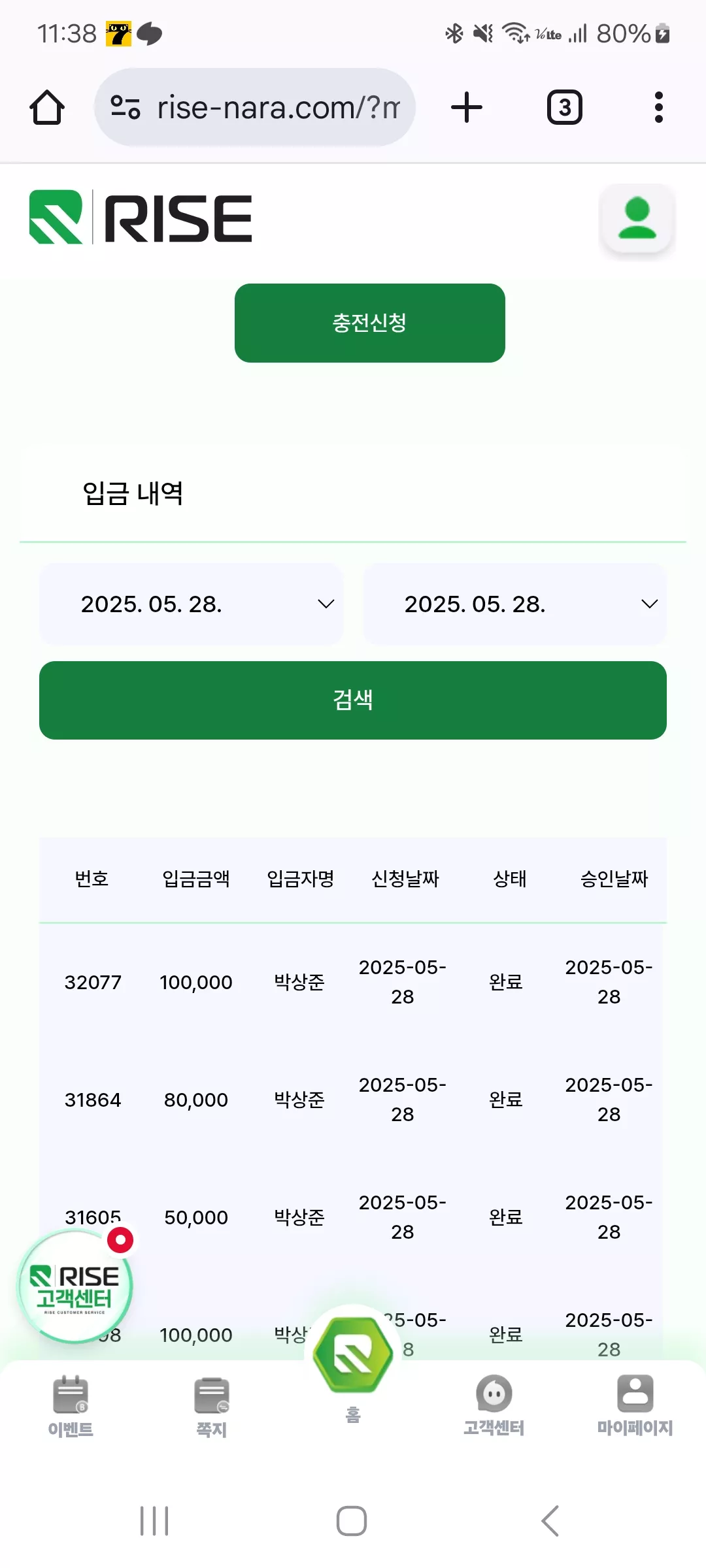Tap the green hexagon 홈 icon
706x1568 pixels.
click(x=353, y=1354)
